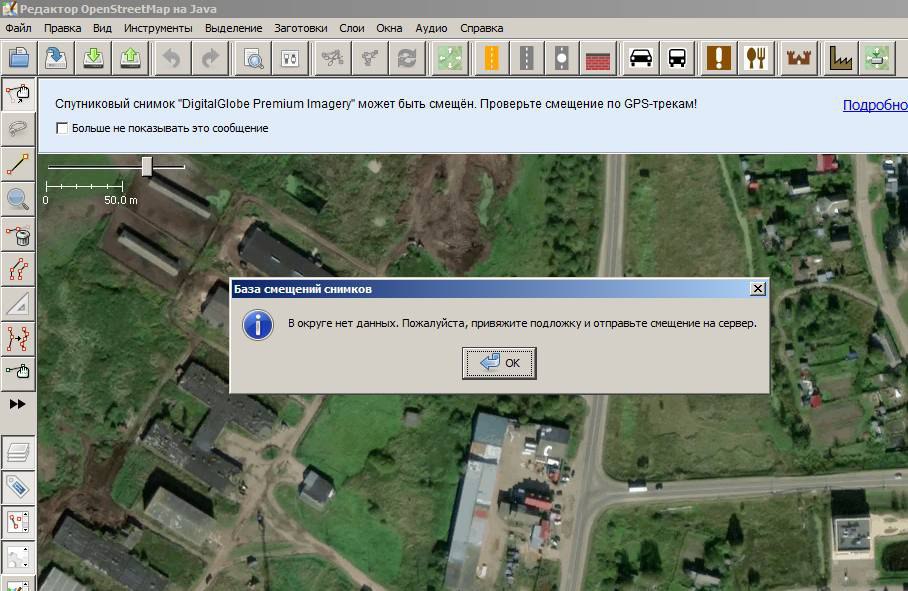Select the grey dashed road preset icon
The width and height of the screenshot is (908, 591).
526,58
